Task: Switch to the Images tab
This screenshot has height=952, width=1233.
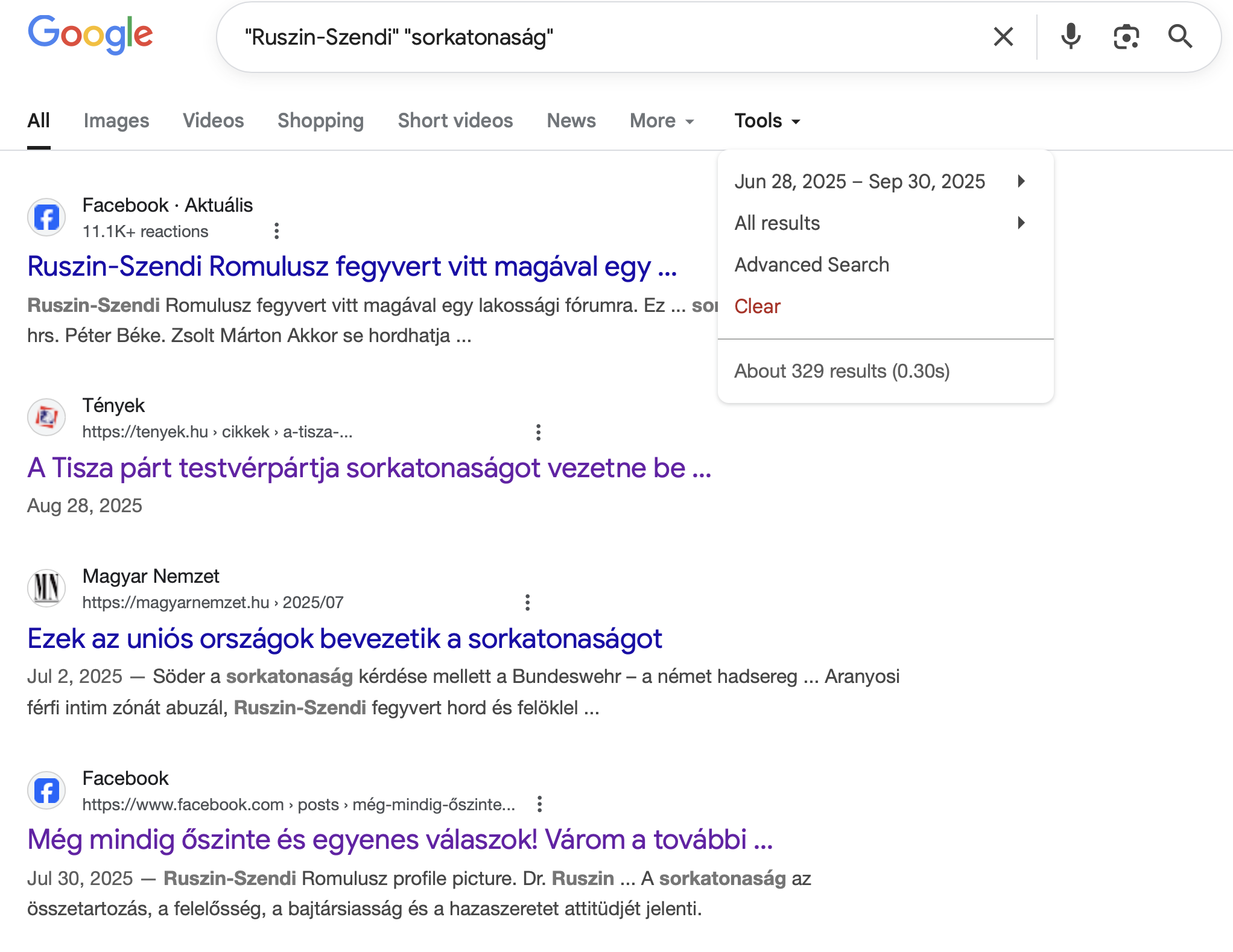Action: (116, 121)
